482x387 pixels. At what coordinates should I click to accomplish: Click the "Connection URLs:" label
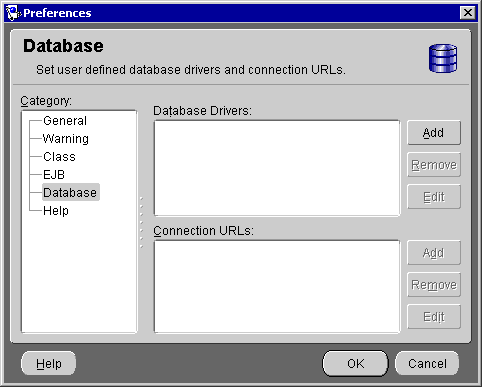pyautogui.click(x=203, y=231)
